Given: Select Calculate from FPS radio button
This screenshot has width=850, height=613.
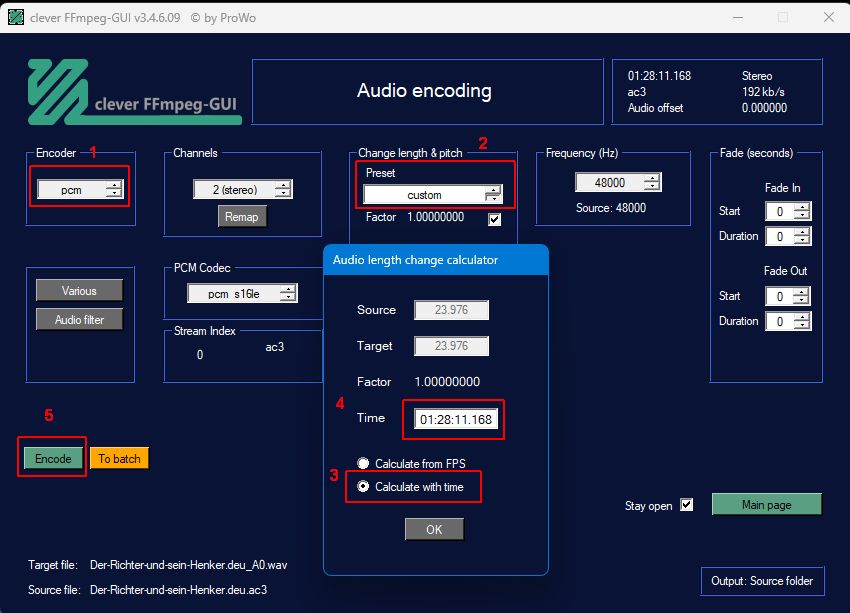Looking at the screenshot, I should pos(363,463).
